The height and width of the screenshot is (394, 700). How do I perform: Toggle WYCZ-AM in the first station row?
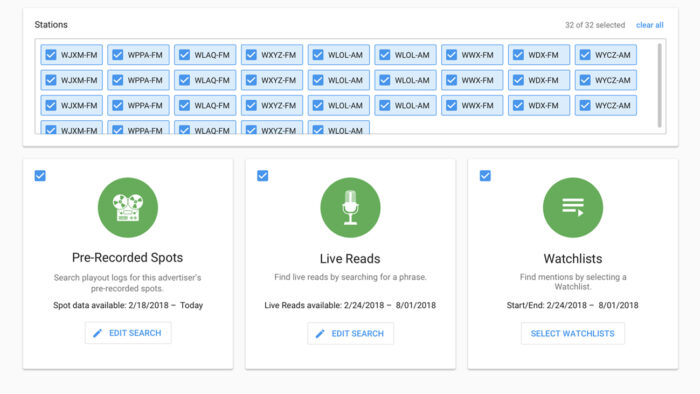pyautogui.click(x=606, y=55)
